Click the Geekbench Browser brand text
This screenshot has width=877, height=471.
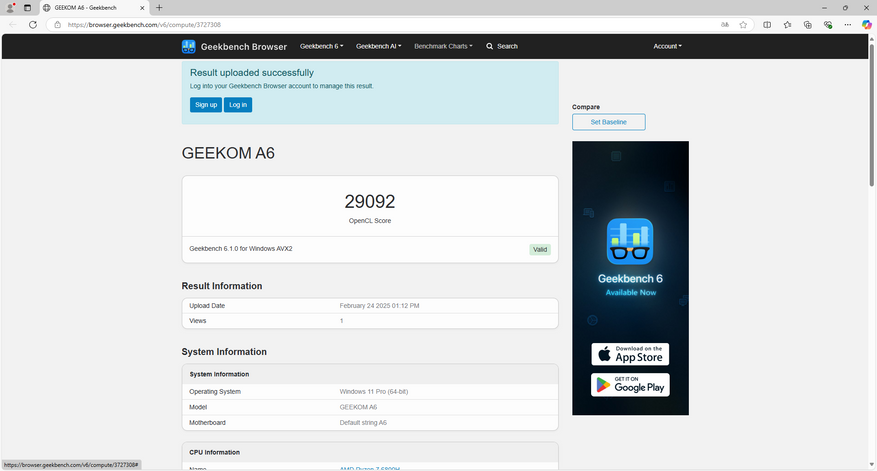(244, 47)
